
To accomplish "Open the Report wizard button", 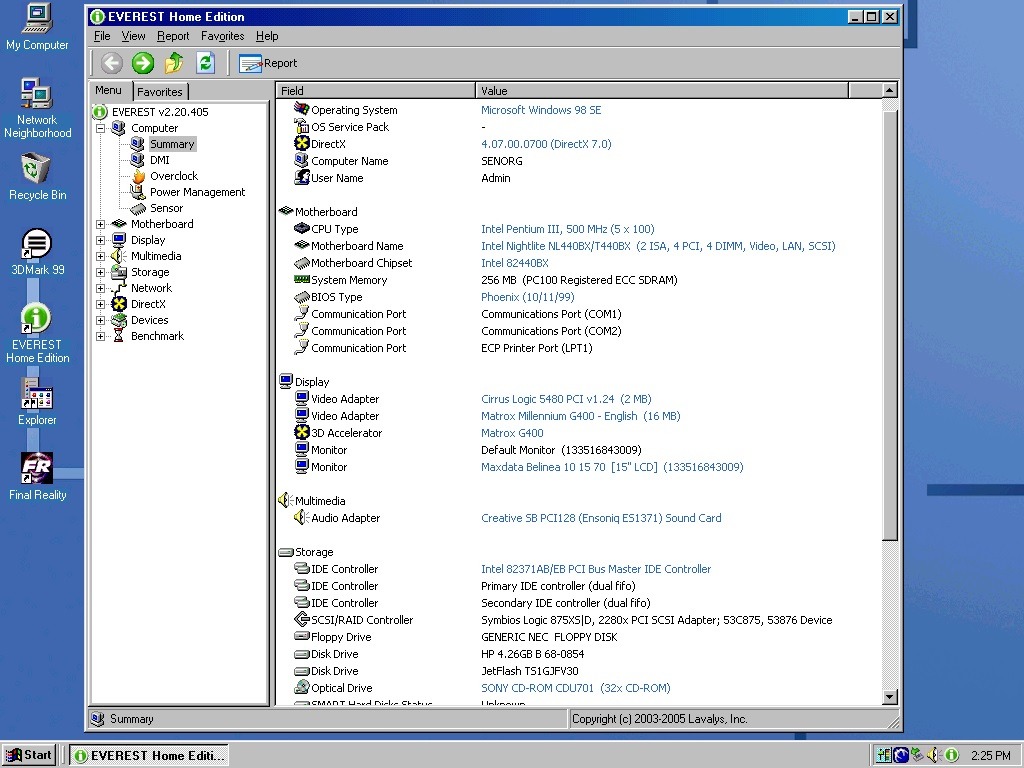I will (268, 63).
